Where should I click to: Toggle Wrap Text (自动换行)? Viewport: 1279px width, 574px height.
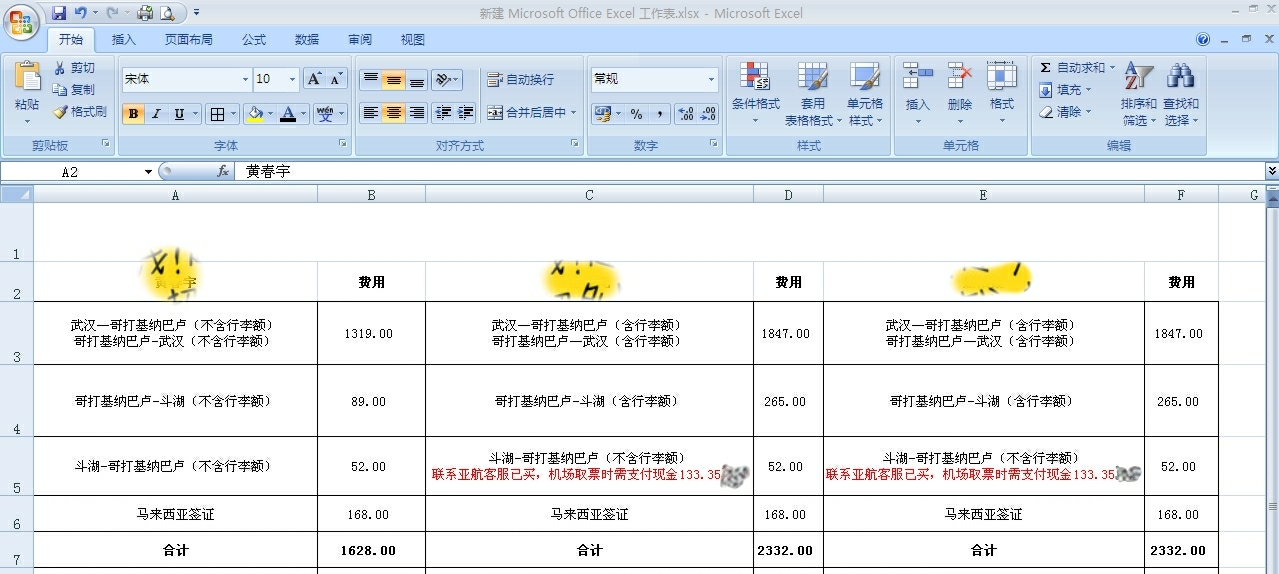[x=520, y=80]
